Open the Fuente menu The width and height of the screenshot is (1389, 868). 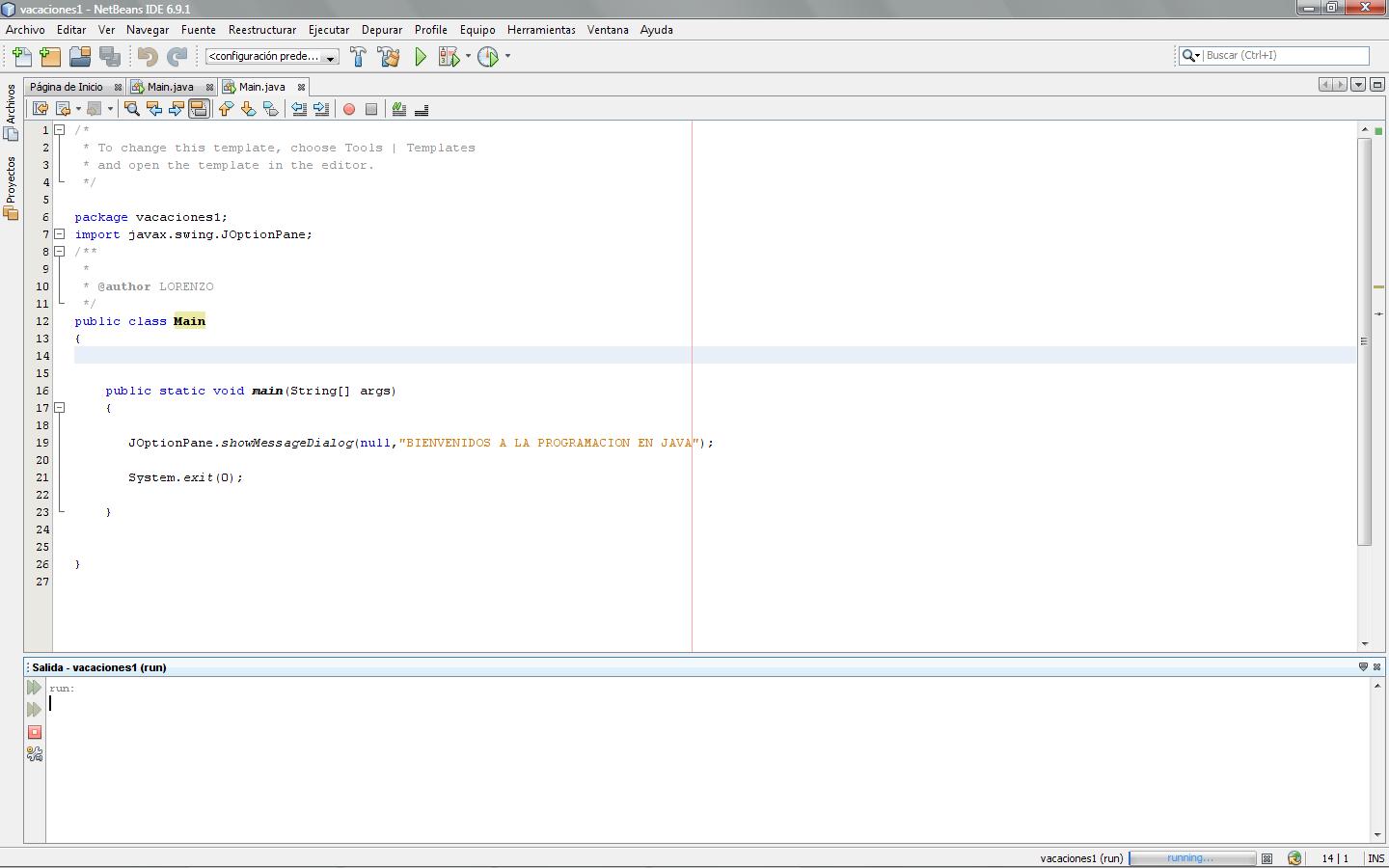tap(199, 30)
